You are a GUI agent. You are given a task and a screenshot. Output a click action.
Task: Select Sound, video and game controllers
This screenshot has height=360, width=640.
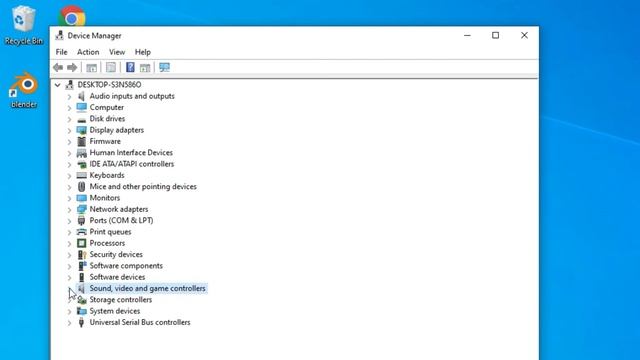[x=147, y=288]
